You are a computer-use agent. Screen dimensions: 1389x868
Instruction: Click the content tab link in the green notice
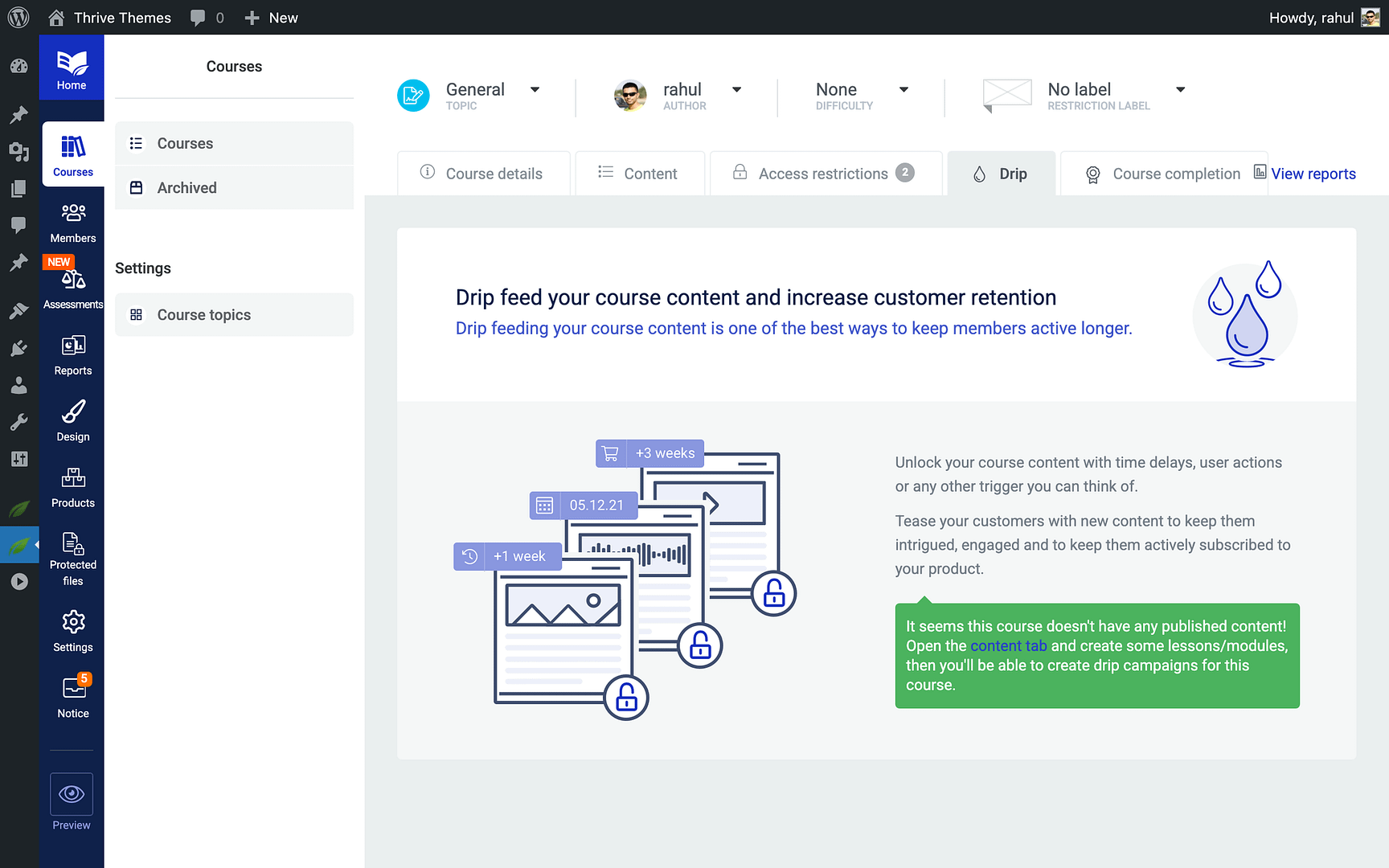click(x=1009, y=645)
